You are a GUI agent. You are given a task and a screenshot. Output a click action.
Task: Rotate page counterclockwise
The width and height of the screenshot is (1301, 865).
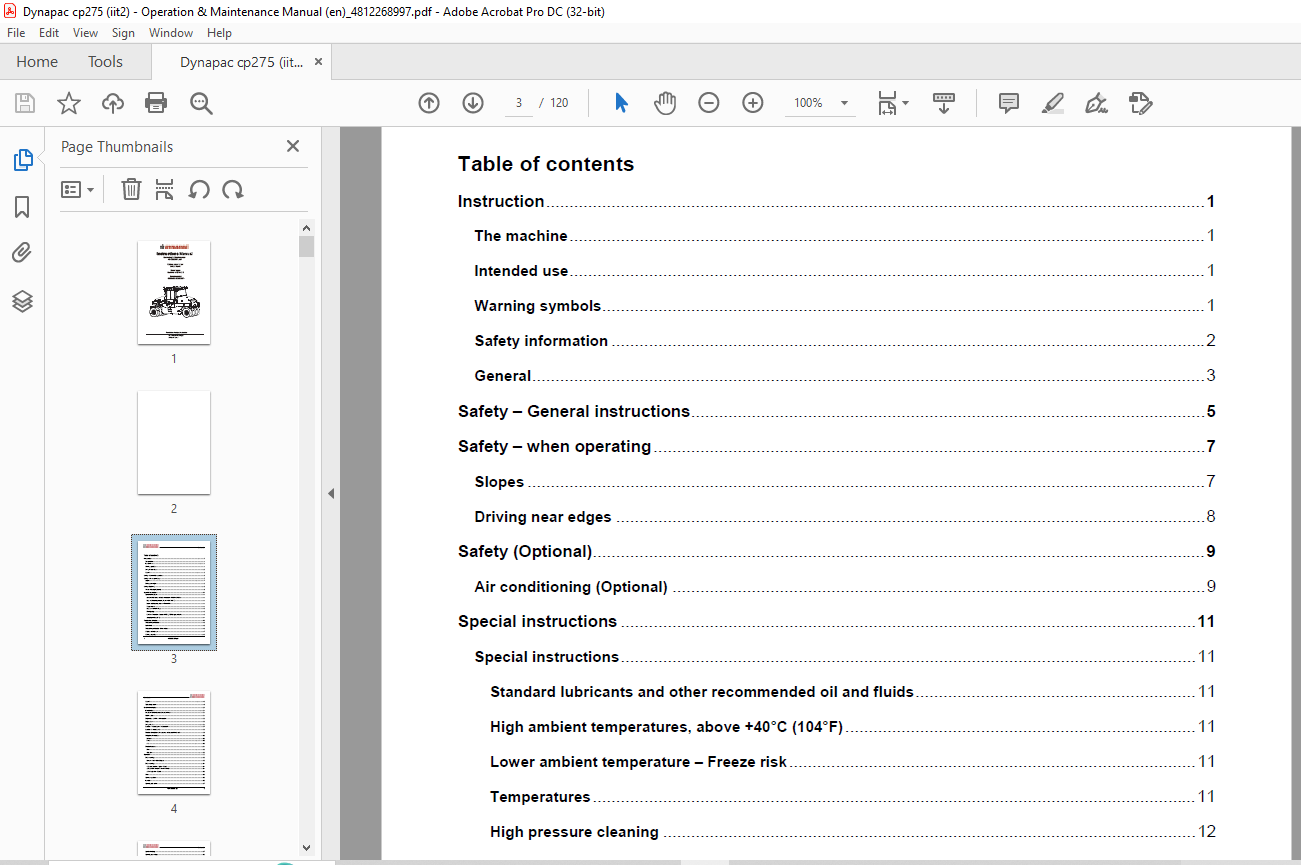[199, 189]
